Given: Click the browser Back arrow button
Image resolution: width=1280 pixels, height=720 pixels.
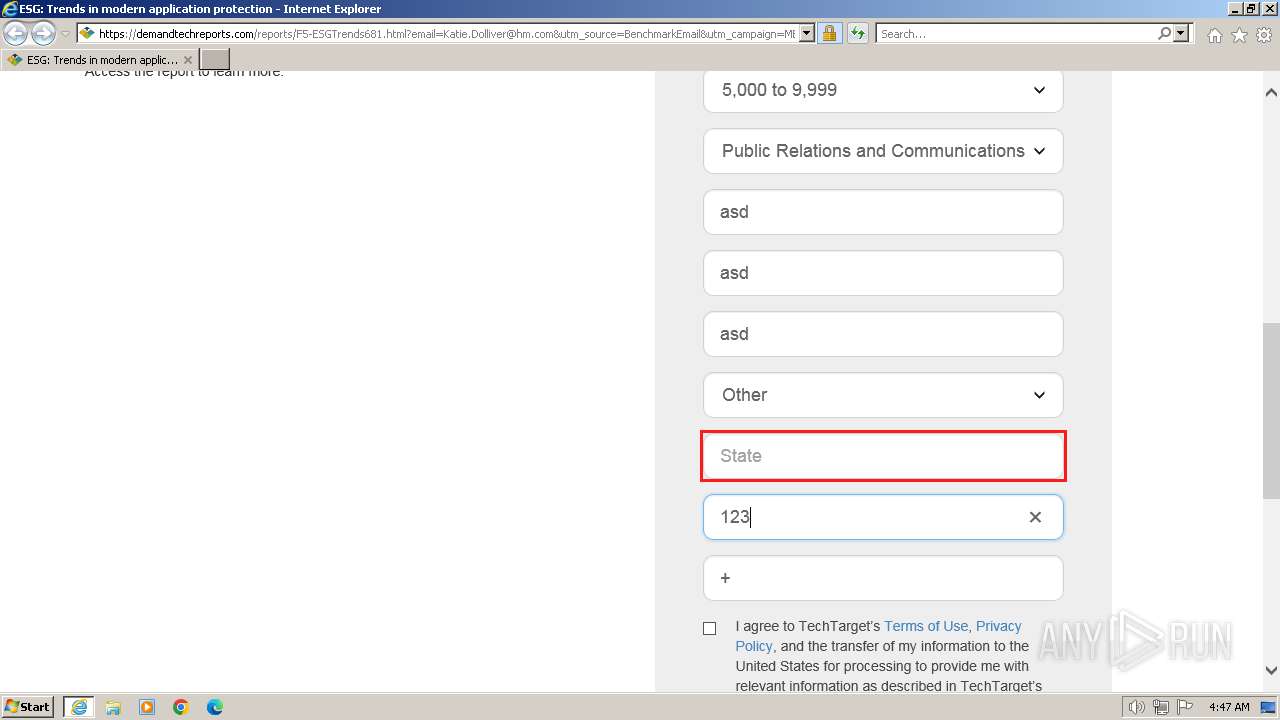Looking at the screenshot, I should 16,34.
